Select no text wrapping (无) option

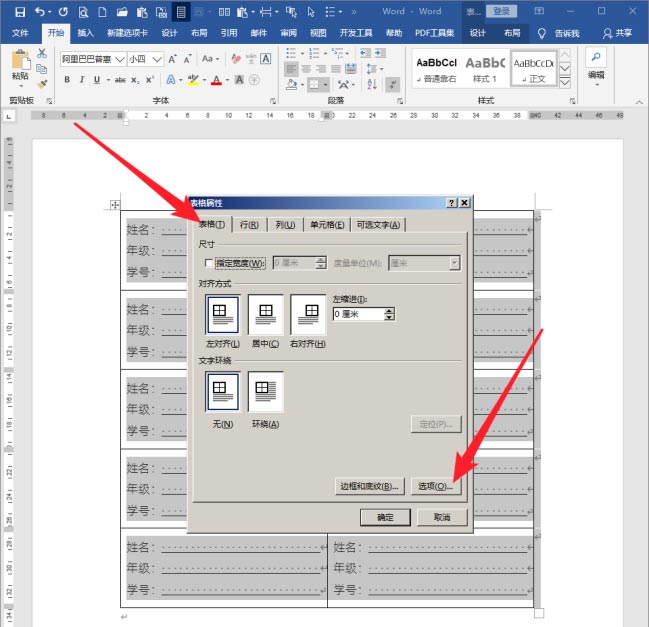click(x=223, y=391)
